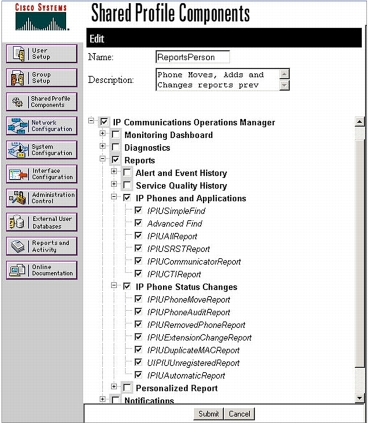Open Administration Control label
This screenshot has height=426, width=369.
tap(53, 198)
